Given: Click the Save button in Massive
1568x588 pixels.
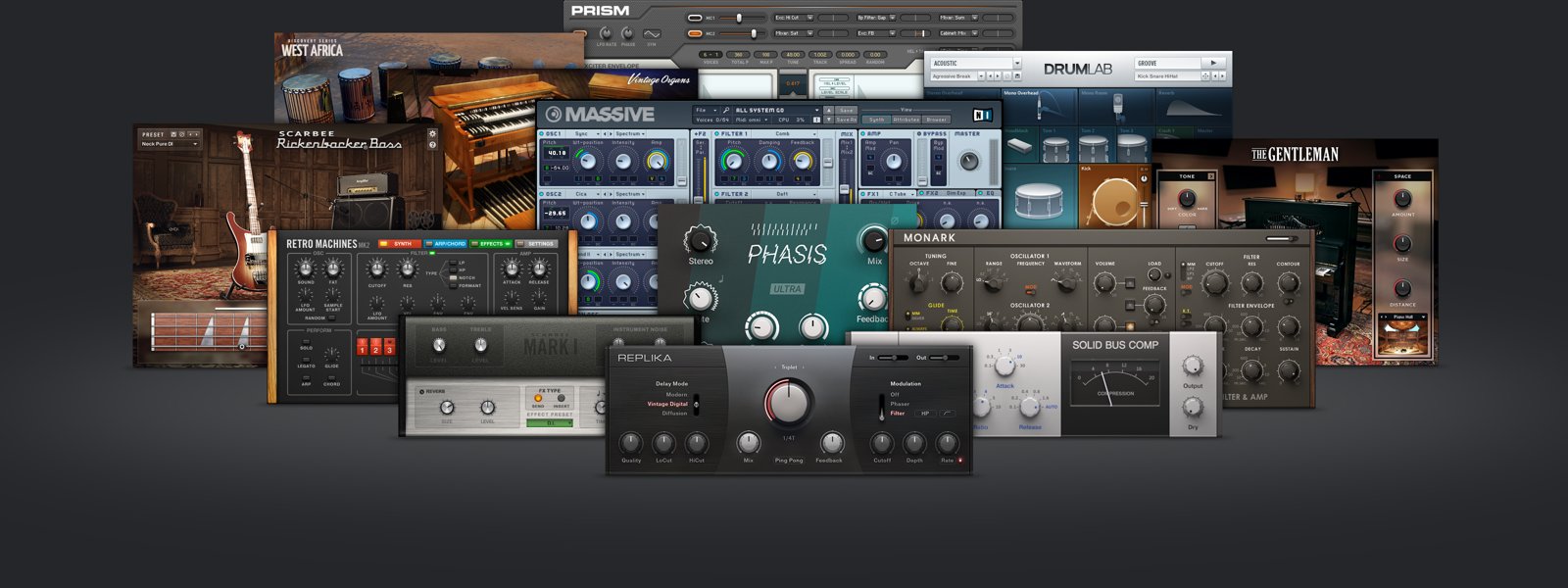Looking at the screenshot, I should (x=846, y=111).
